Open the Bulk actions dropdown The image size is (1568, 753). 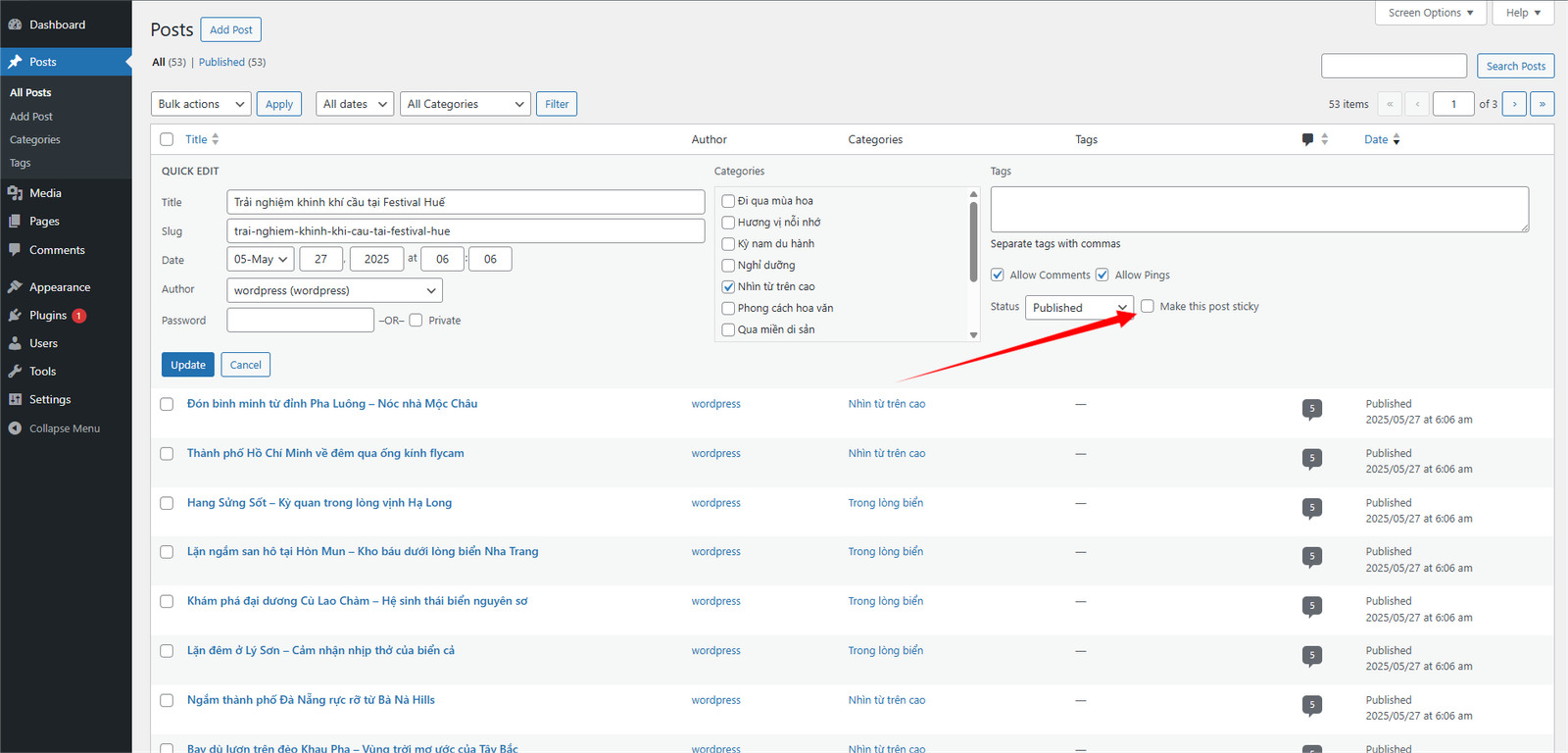coord(201,104)
